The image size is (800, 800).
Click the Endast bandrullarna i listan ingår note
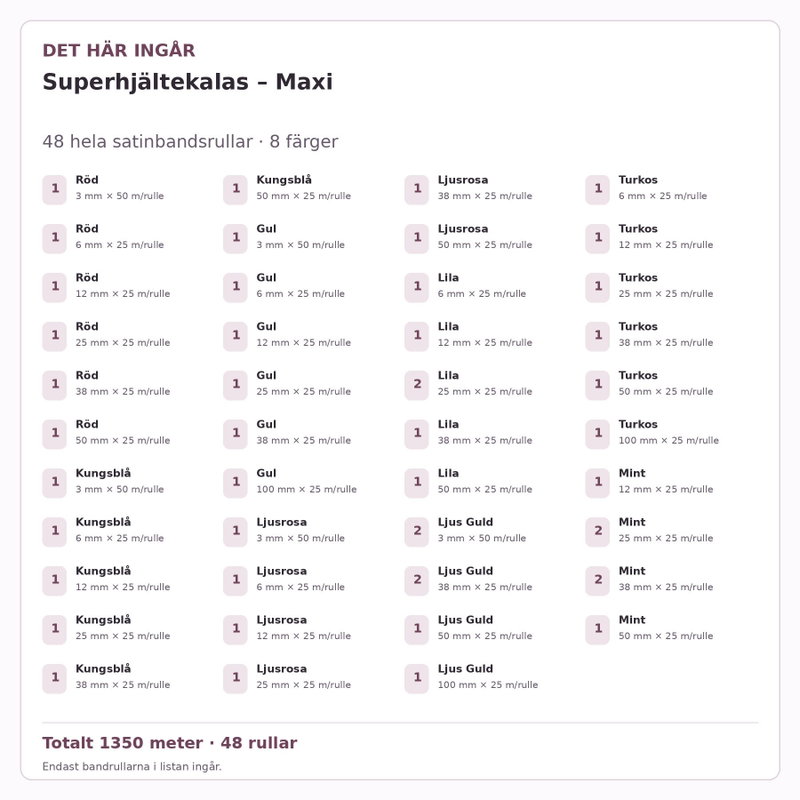(132, 766)
